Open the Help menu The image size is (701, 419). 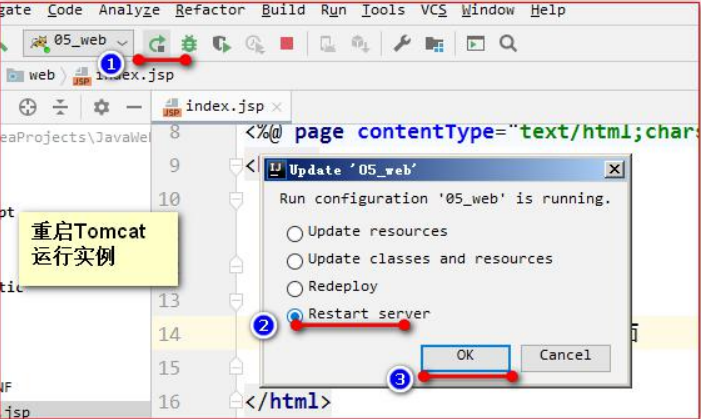(548, 10)
